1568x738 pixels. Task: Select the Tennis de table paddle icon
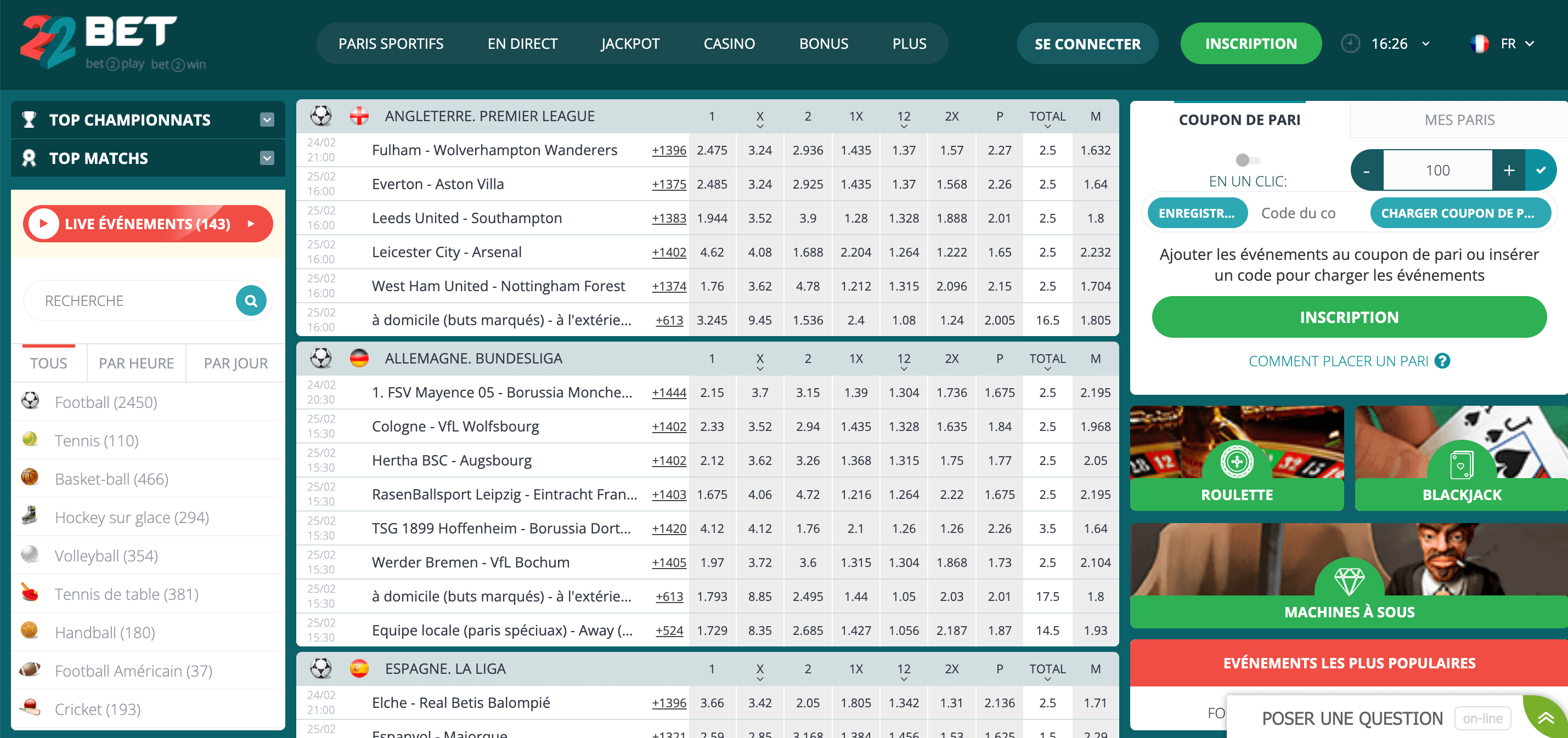30,593
